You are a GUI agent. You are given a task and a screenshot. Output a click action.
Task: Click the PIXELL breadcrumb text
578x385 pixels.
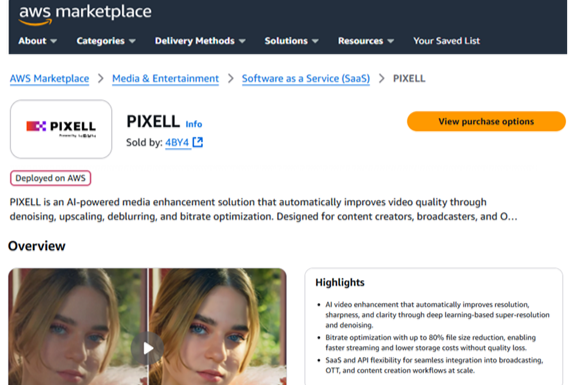pos(409,79)
